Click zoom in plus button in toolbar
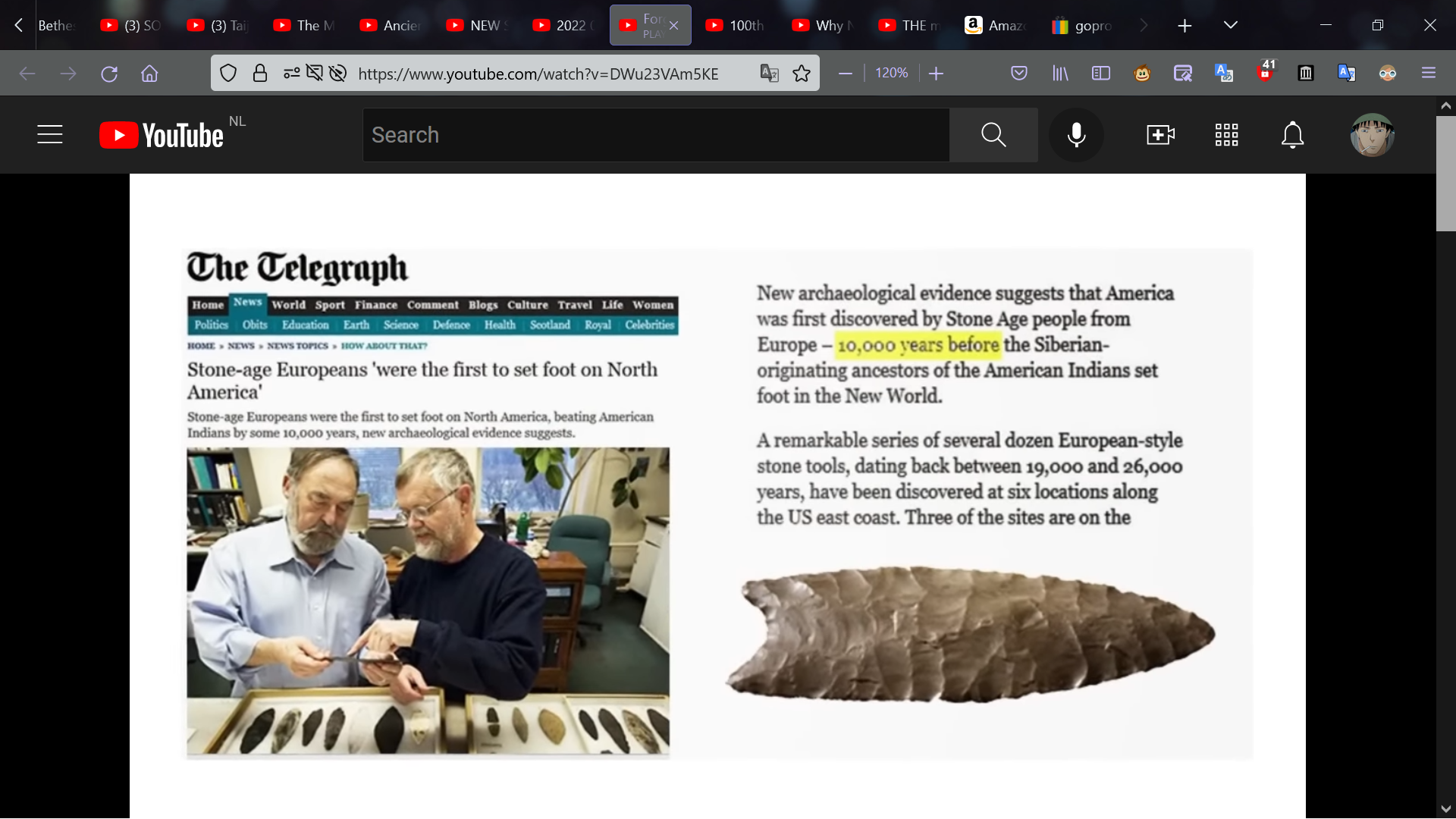1456x819 pixels. pyautogui.click(x=937, y=74)
